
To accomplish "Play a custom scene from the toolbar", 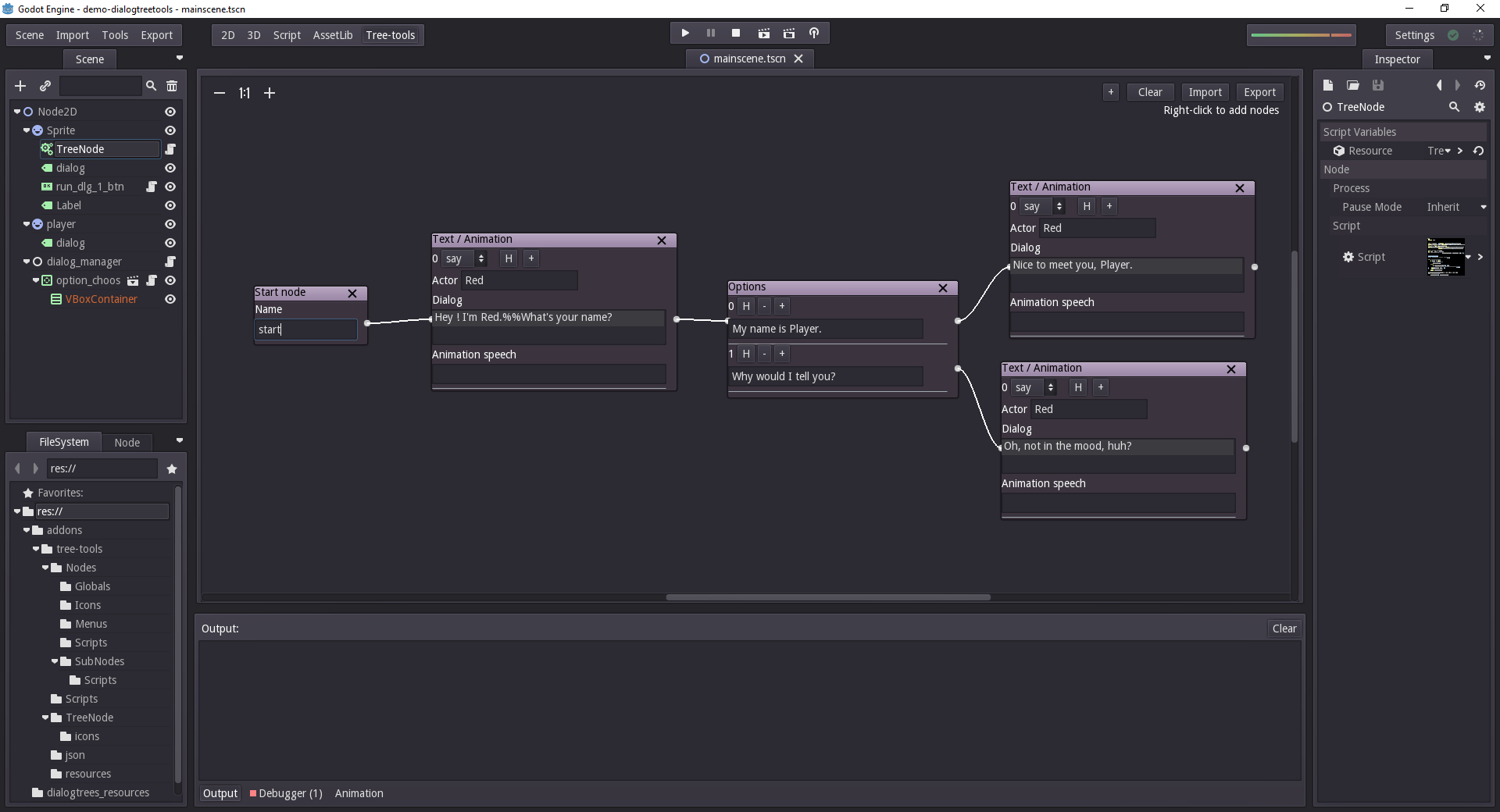I will tap(788, 33).
